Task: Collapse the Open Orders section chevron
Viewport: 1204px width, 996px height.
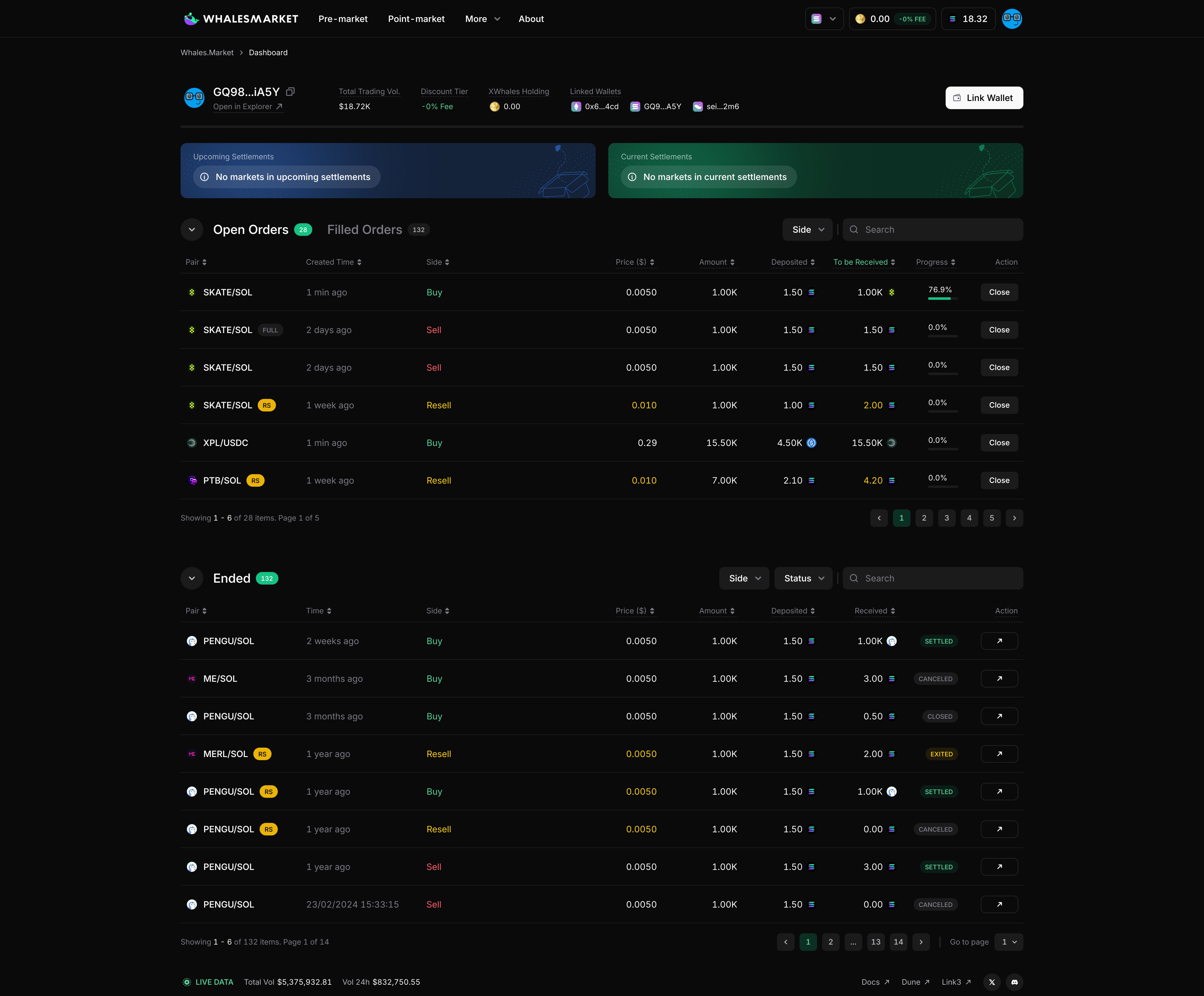Action: click(x=192, y=229)
